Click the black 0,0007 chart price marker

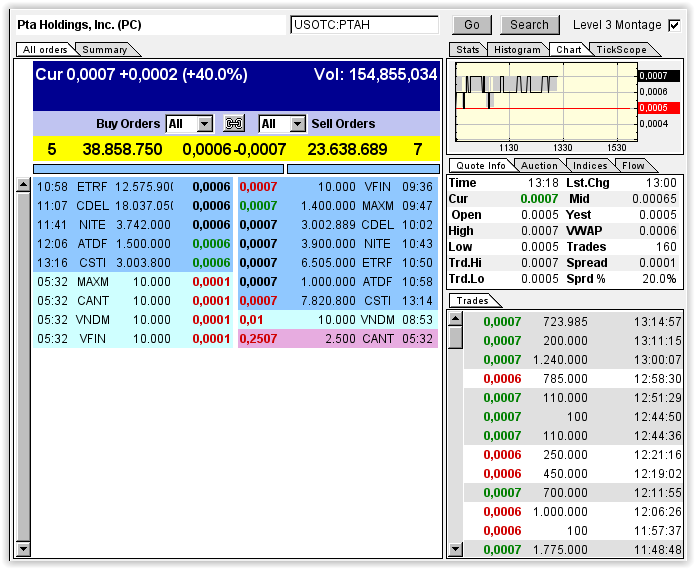(x=659, y=76)
